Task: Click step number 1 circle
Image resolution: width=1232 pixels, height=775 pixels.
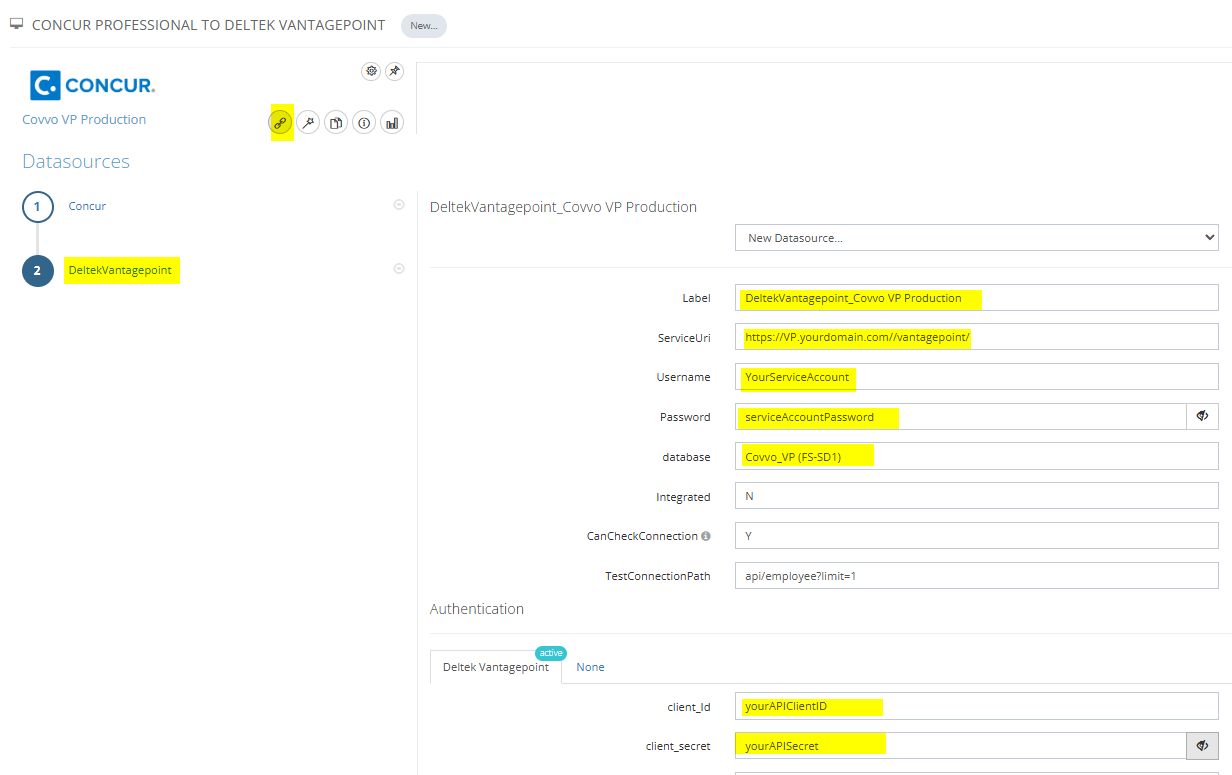Action: tap(38, 207)
